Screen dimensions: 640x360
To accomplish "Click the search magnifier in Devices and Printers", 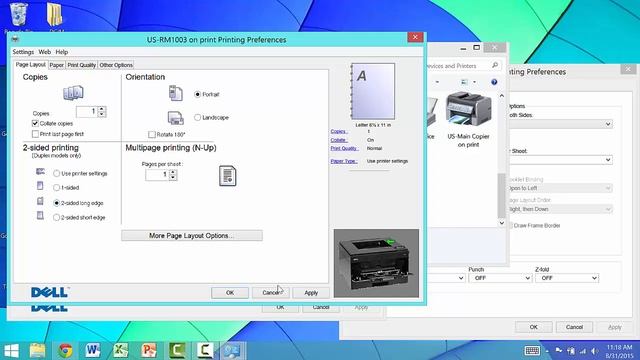I will click(495, 65).
